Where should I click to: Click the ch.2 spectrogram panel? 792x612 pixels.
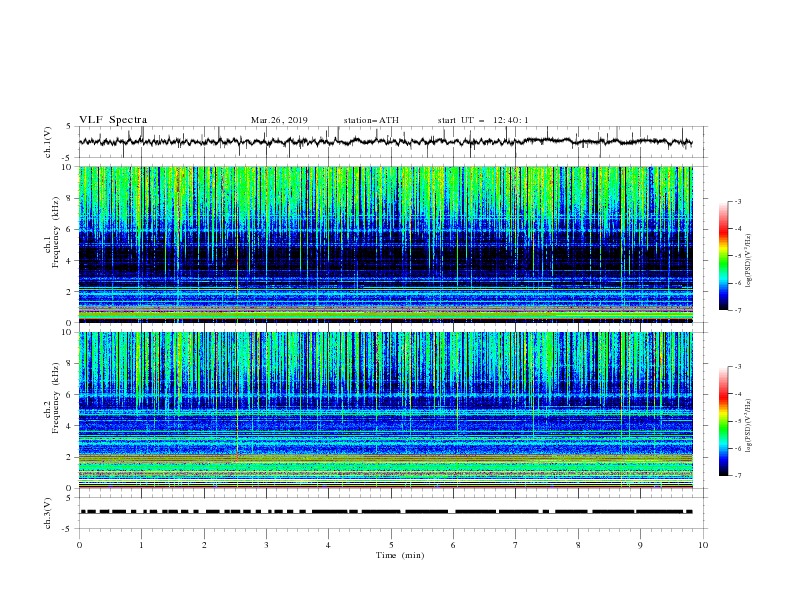point(386,410)
